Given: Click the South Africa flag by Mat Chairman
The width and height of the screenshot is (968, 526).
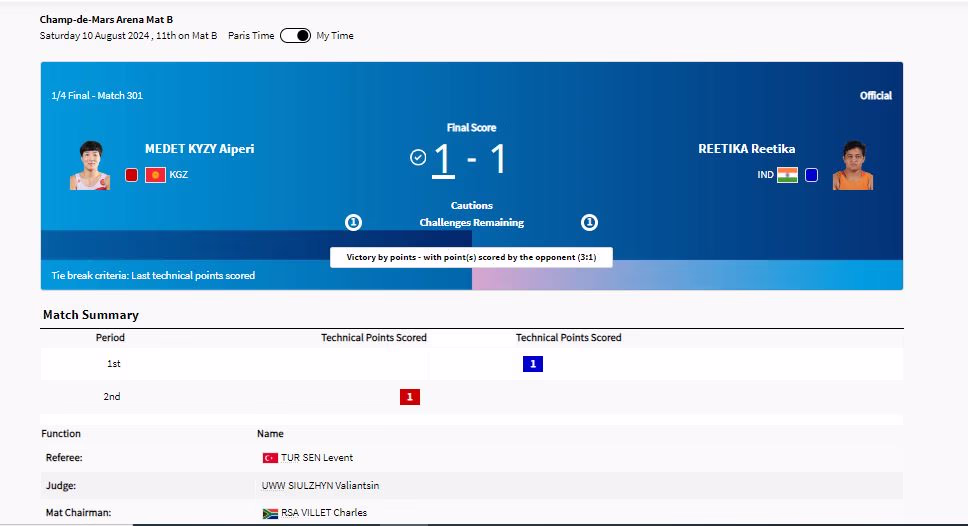Looking at the screenshot, I should tap(270, 513).
